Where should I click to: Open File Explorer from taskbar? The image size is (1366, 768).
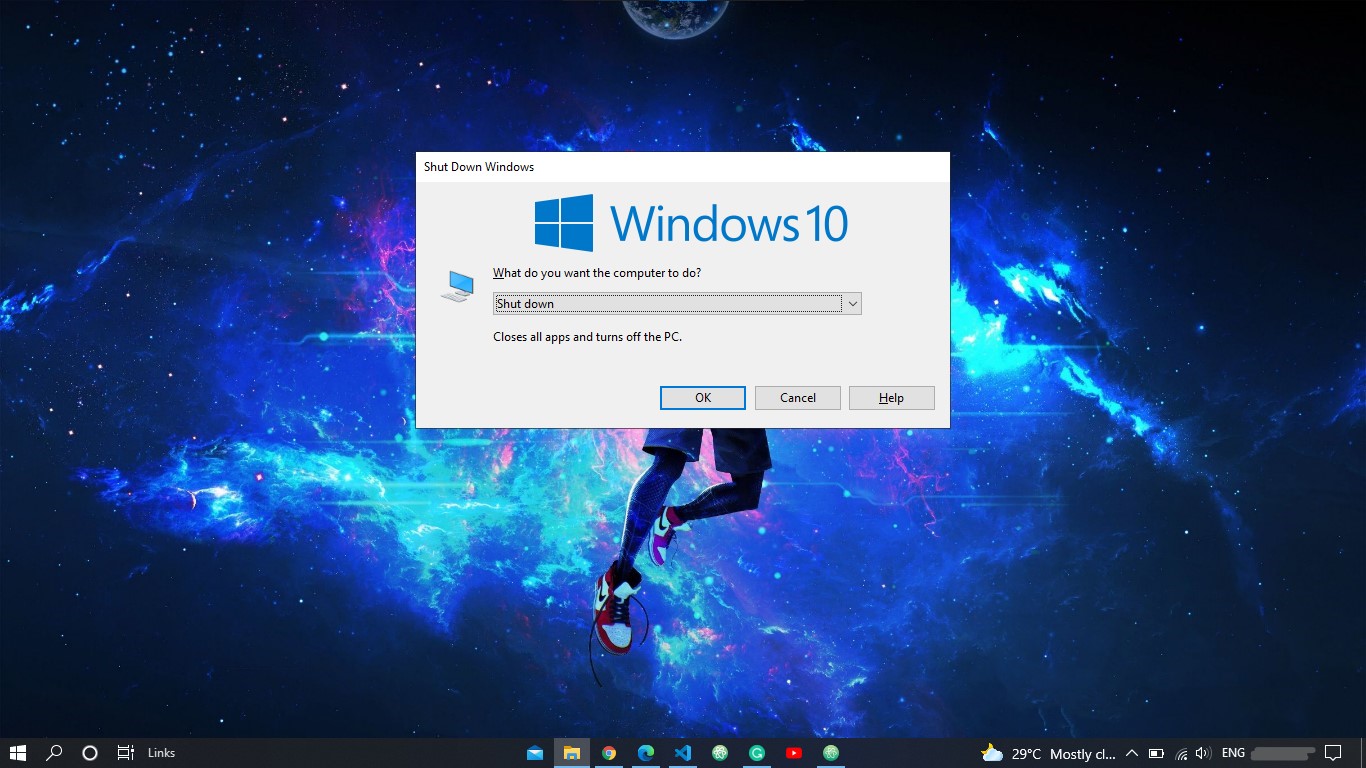(572, 753)
